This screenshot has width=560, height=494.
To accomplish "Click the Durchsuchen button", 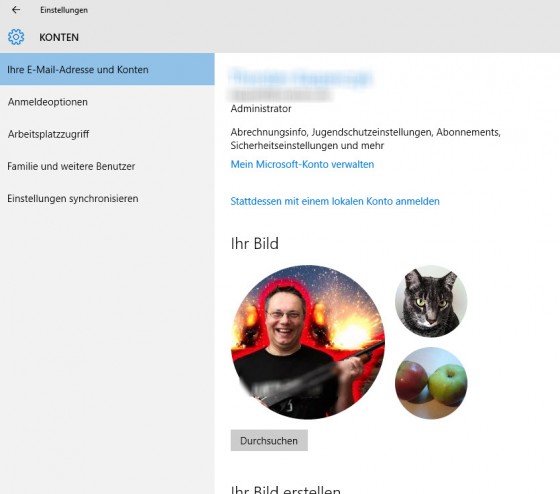I will click(x=269, y=440).
